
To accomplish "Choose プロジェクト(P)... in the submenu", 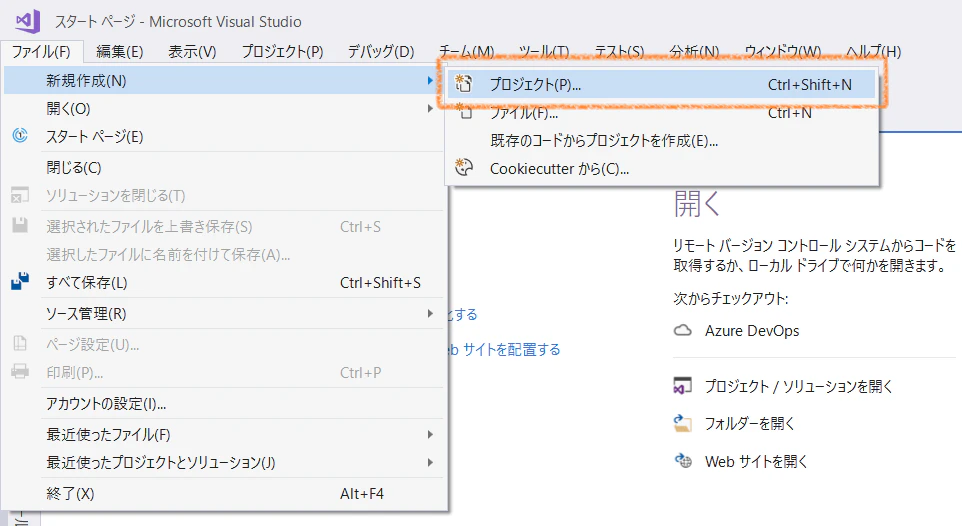I will tap(661, 84).
